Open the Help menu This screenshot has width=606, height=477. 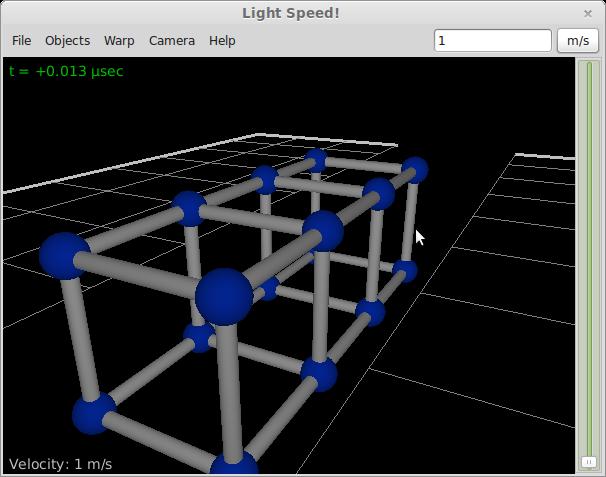pyautogui.click(x=222, y=41)
